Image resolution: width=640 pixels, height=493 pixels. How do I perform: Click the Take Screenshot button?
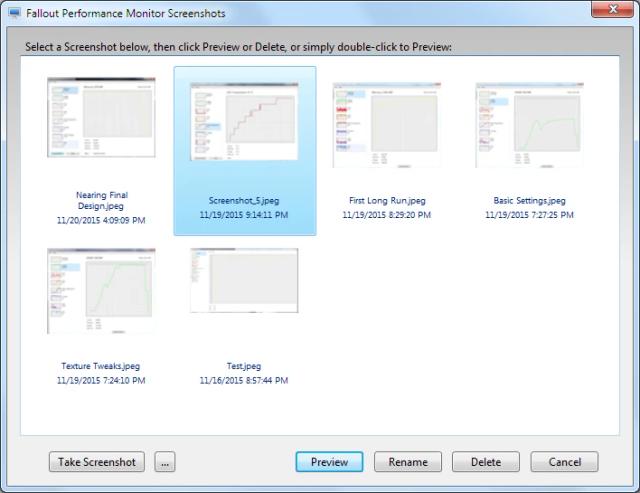tap(97, 462)
